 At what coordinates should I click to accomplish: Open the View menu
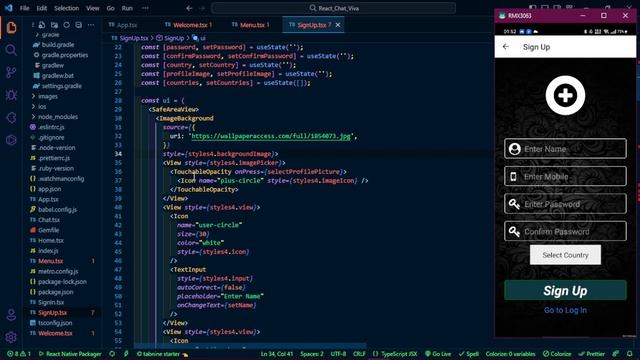pos(93,8)
